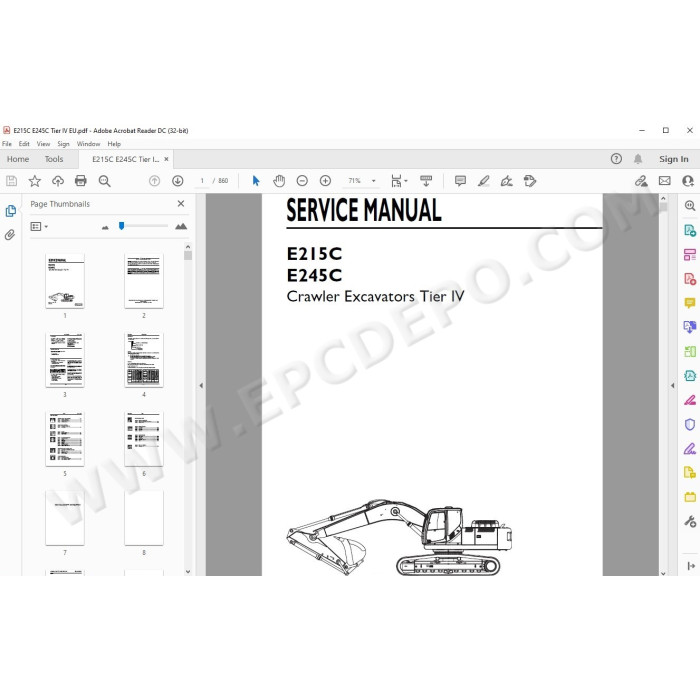Open the notifications bell
Screen dimensions: 700x700
tap(638, 158)
